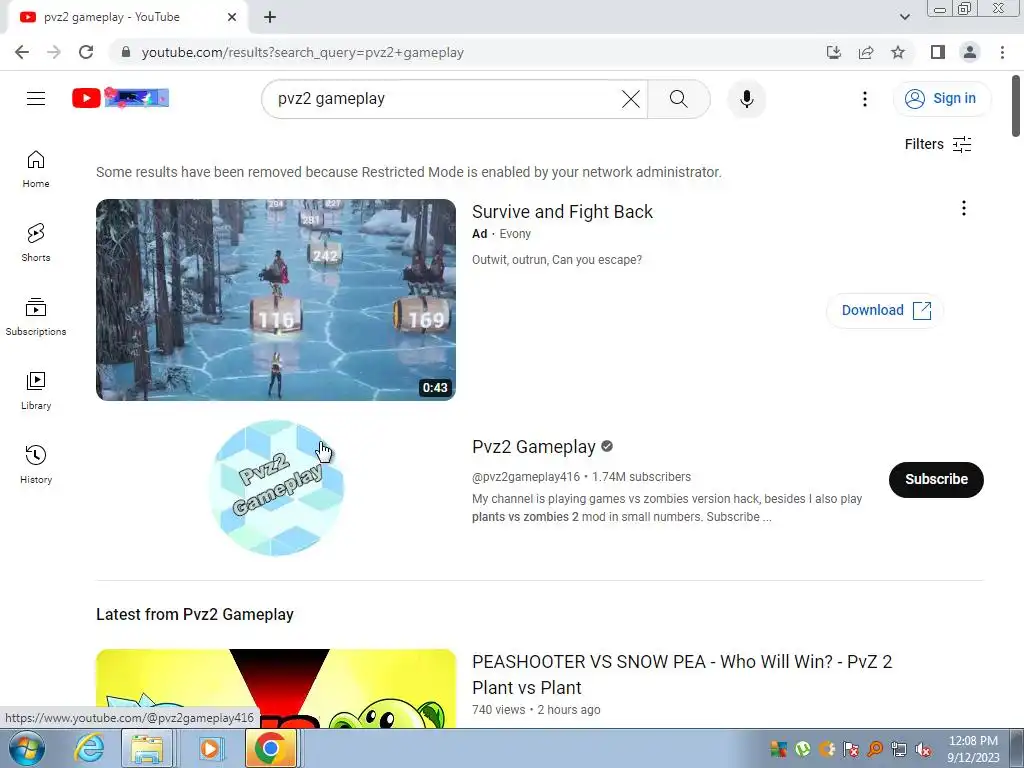Reload the page
Viewport: 1024px width, 768px height.
(x=86, y=52)
